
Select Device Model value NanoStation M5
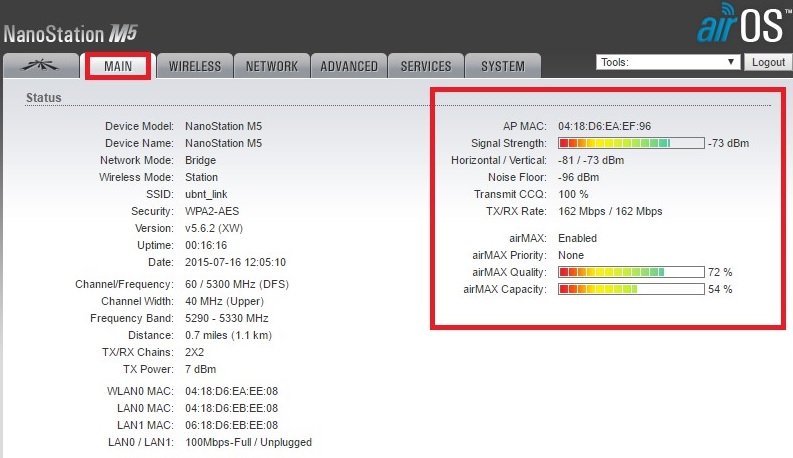[224, 126]
